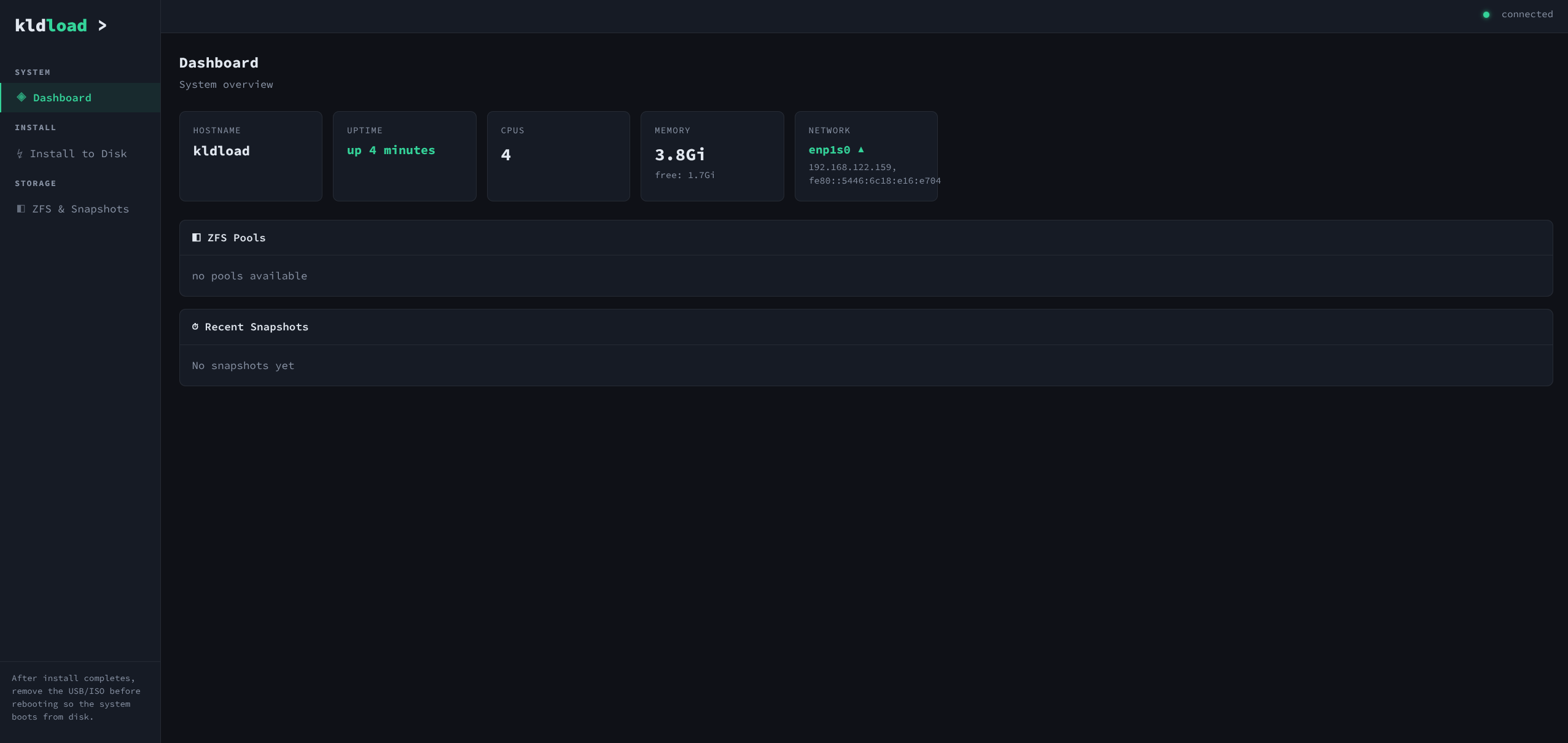Click the Memory 3.8Gi card
This screenshot has width=1568, height=743.
680,155
